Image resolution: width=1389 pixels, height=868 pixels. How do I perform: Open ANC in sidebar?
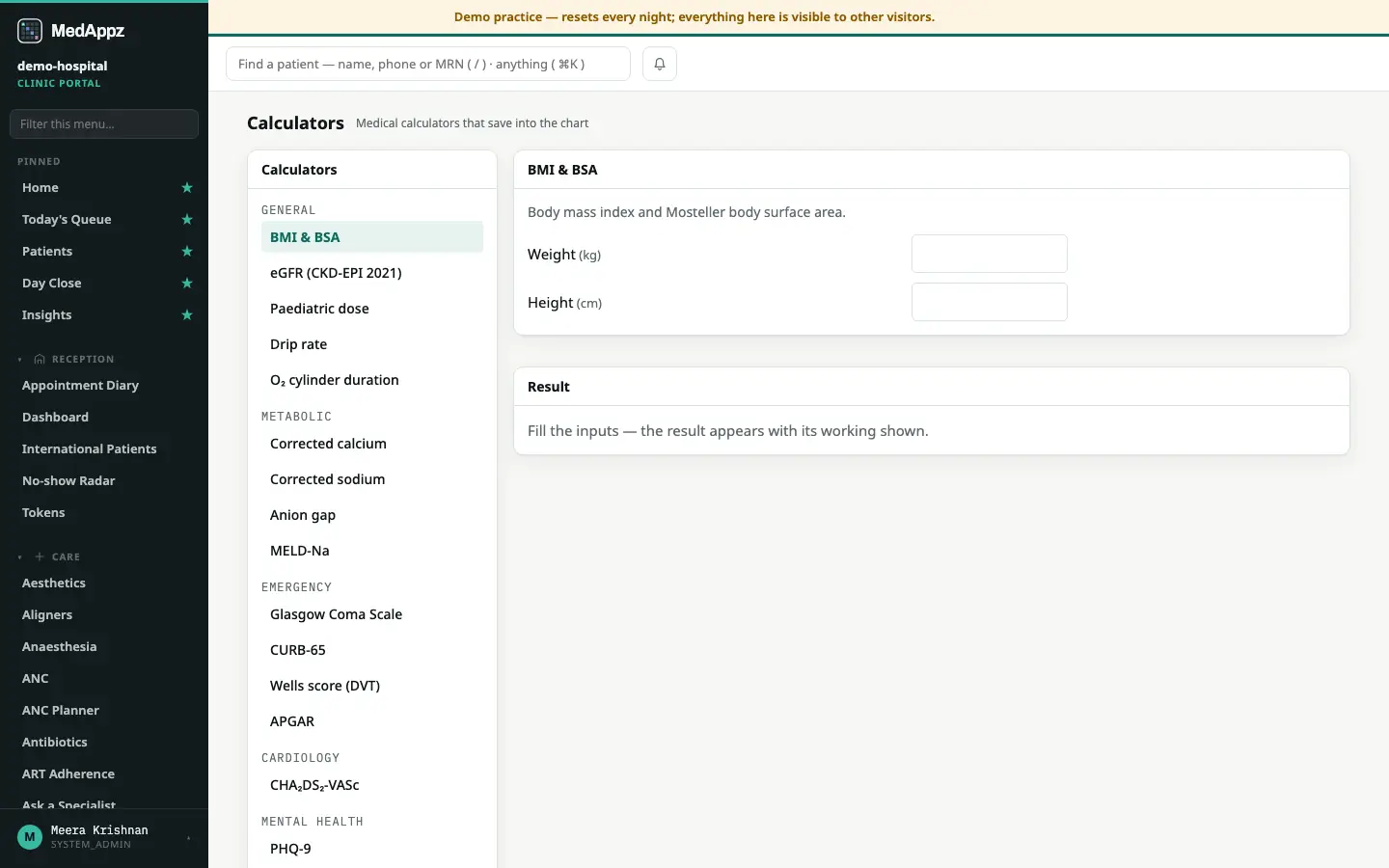click(x=36, y=679)
